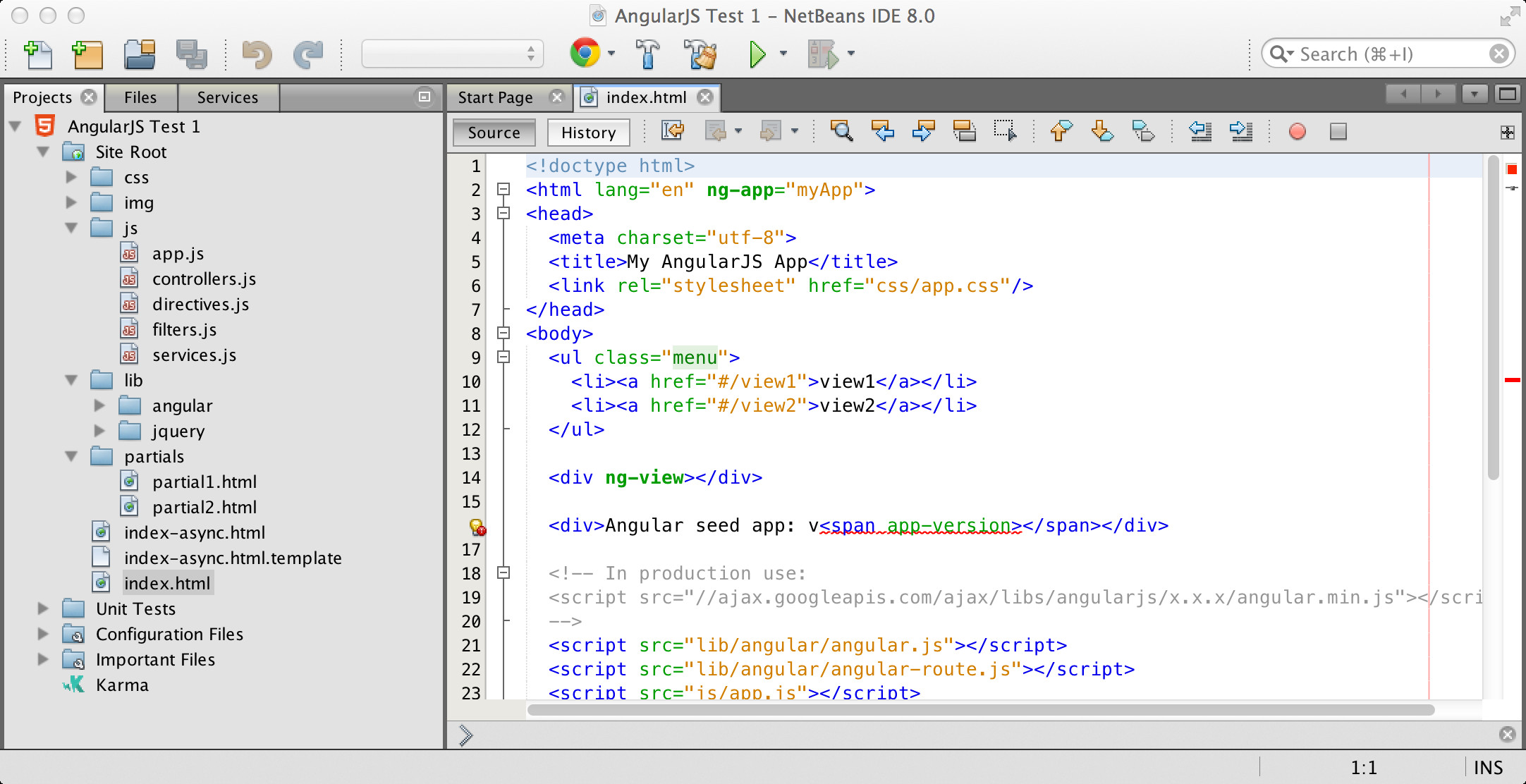Screen dimensions: 1526x784
Task: Toggle Bookmark icon in editor toolbar
Action: click(1143, 131)
